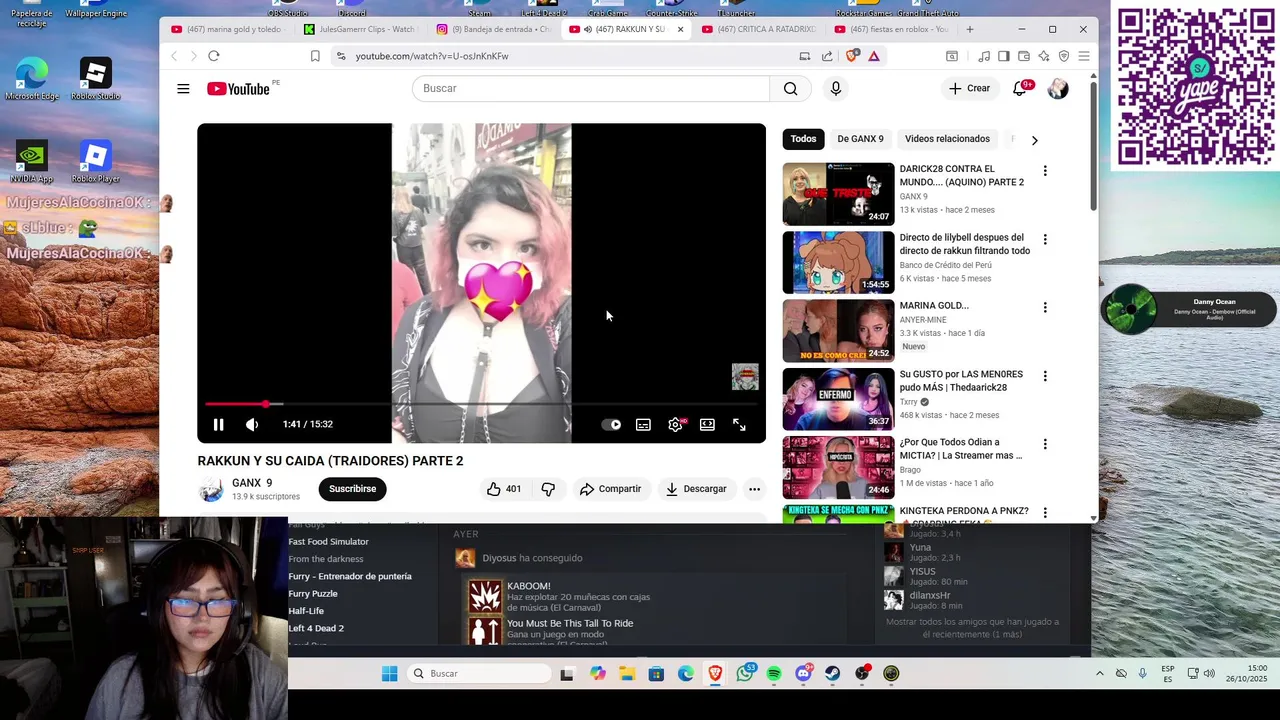
Task: Open Windows Start menu
Action: pos(390,674)
